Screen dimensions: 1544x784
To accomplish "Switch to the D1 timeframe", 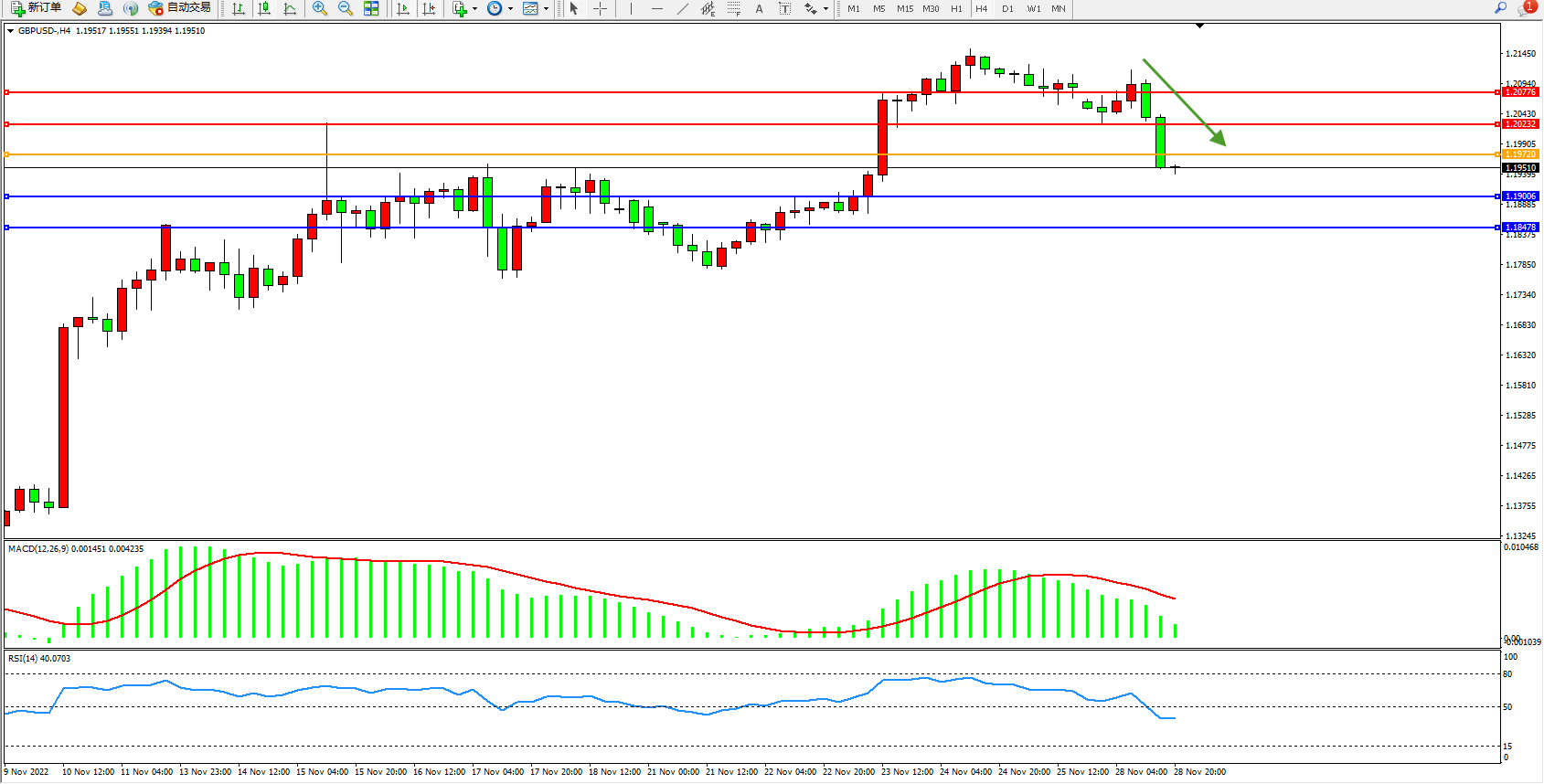I will coord(1007,8).
